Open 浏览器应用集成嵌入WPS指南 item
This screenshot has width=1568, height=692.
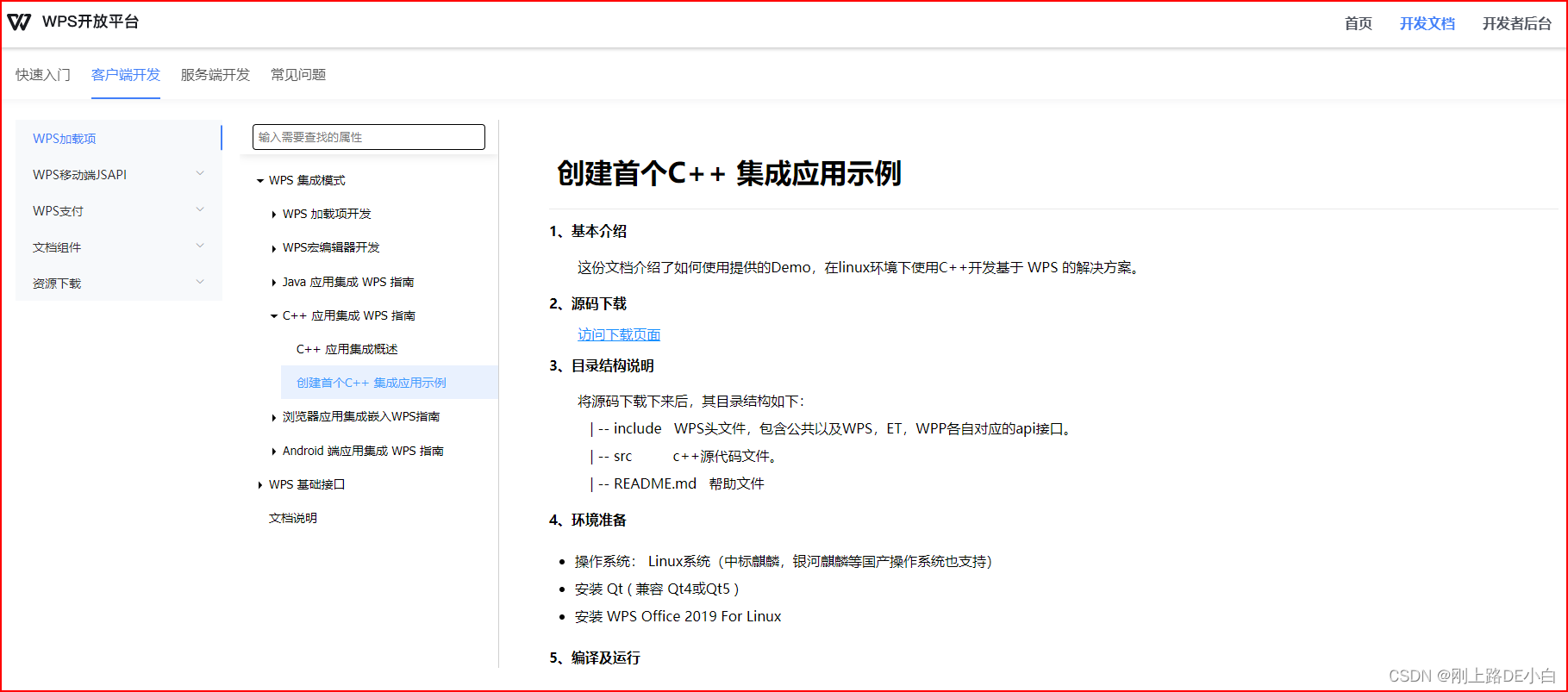pos(361,416)
